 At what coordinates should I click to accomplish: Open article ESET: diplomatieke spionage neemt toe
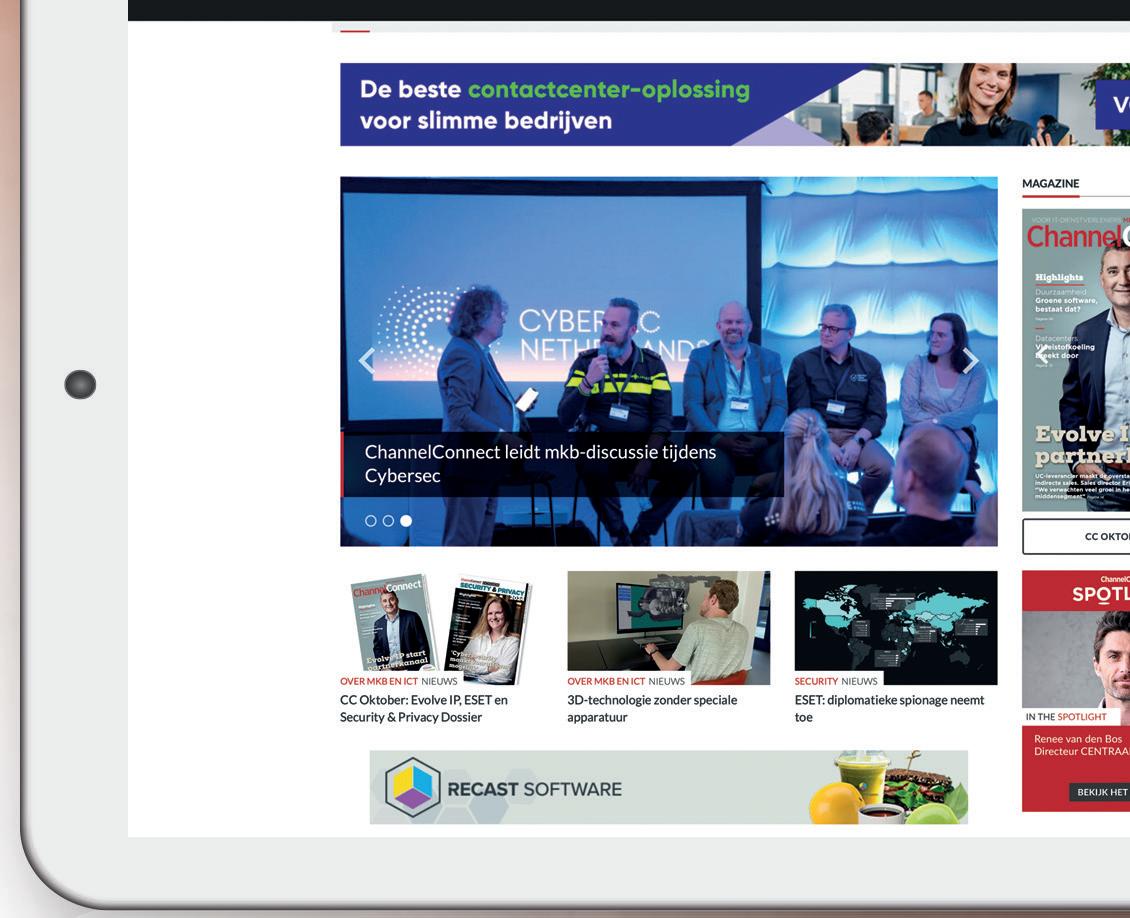[x=889, y=708]
